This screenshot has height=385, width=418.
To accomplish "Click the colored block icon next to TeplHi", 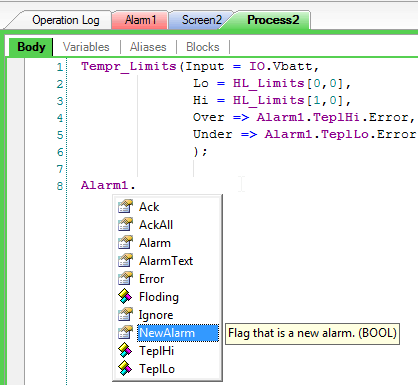I will tap(125, 351).
